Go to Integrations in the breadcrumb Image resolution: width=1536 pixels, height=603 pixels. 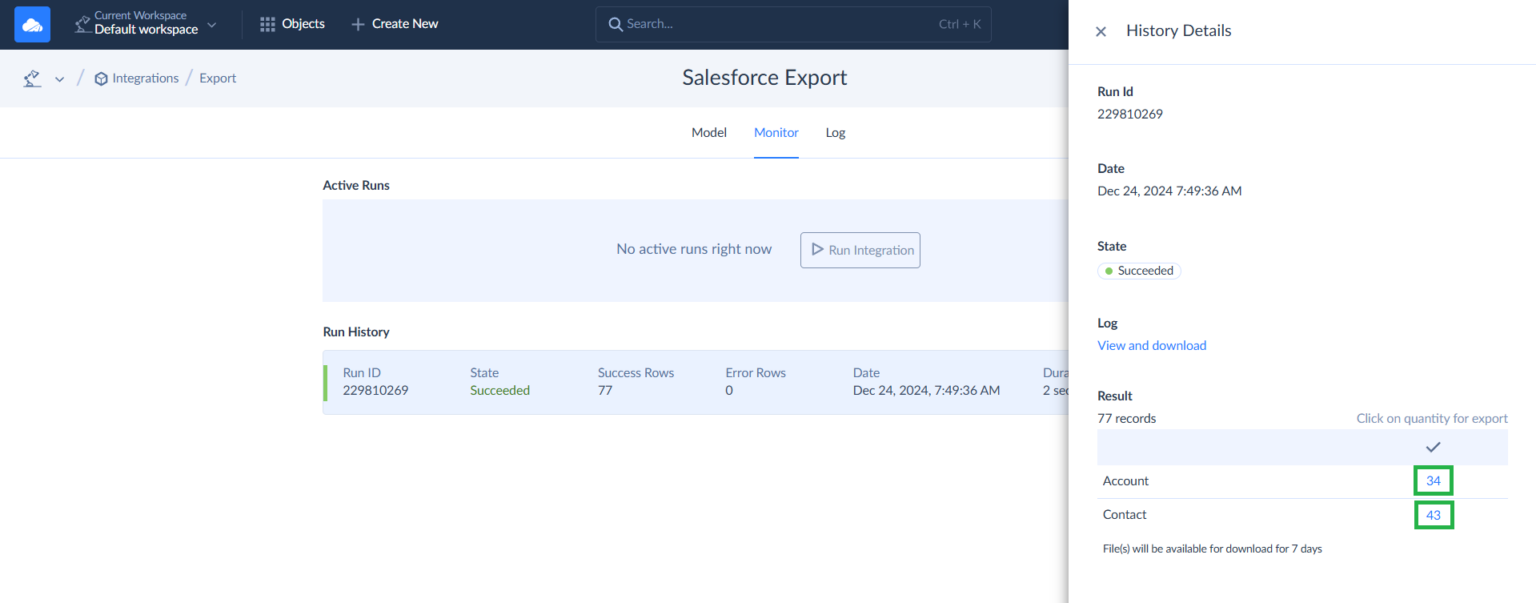coord(145,78)
